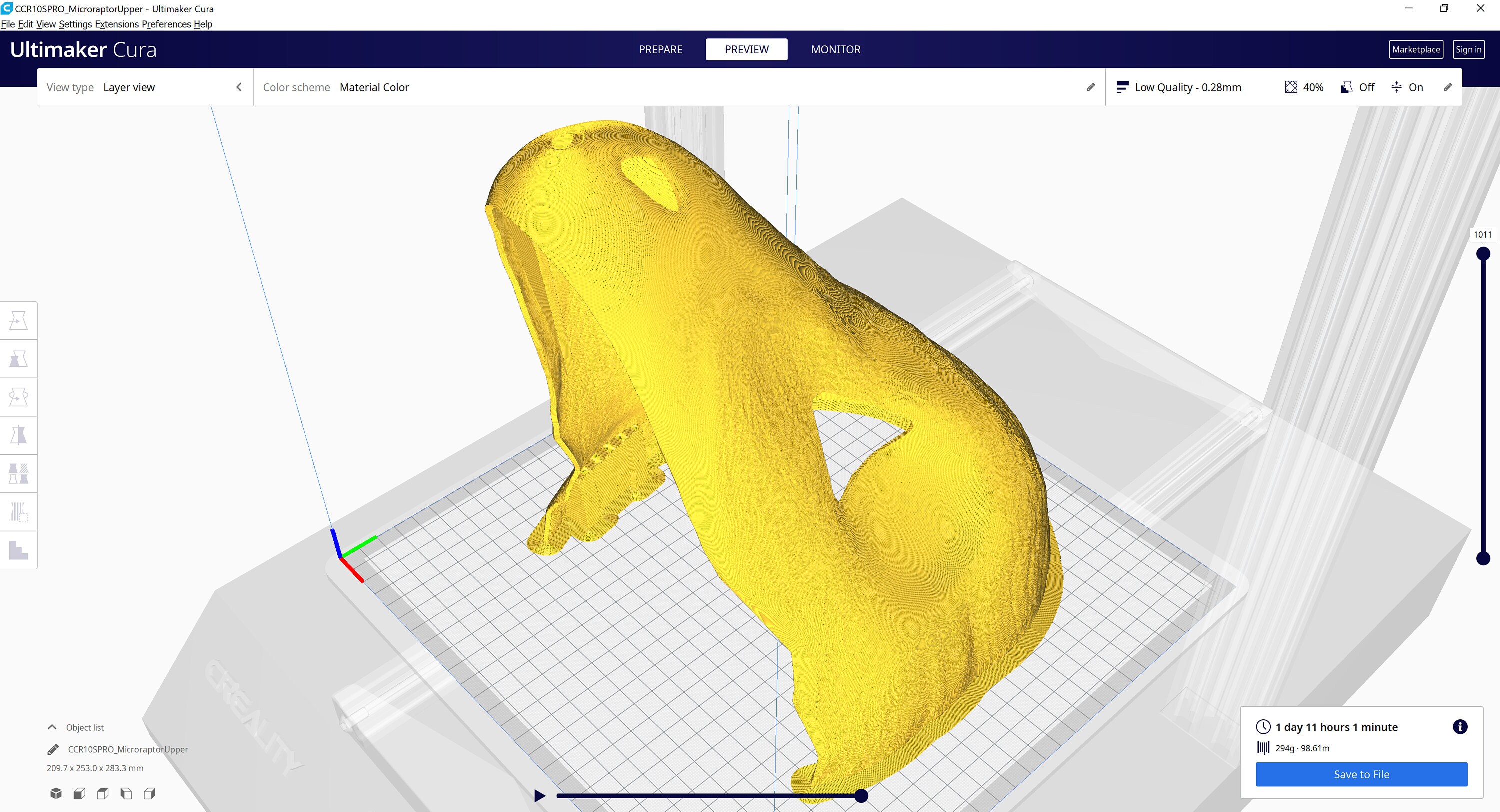The height and width of the screenshot is (812, 1500).
Task: Open the Preferences menu
Action: click(166, 24)
